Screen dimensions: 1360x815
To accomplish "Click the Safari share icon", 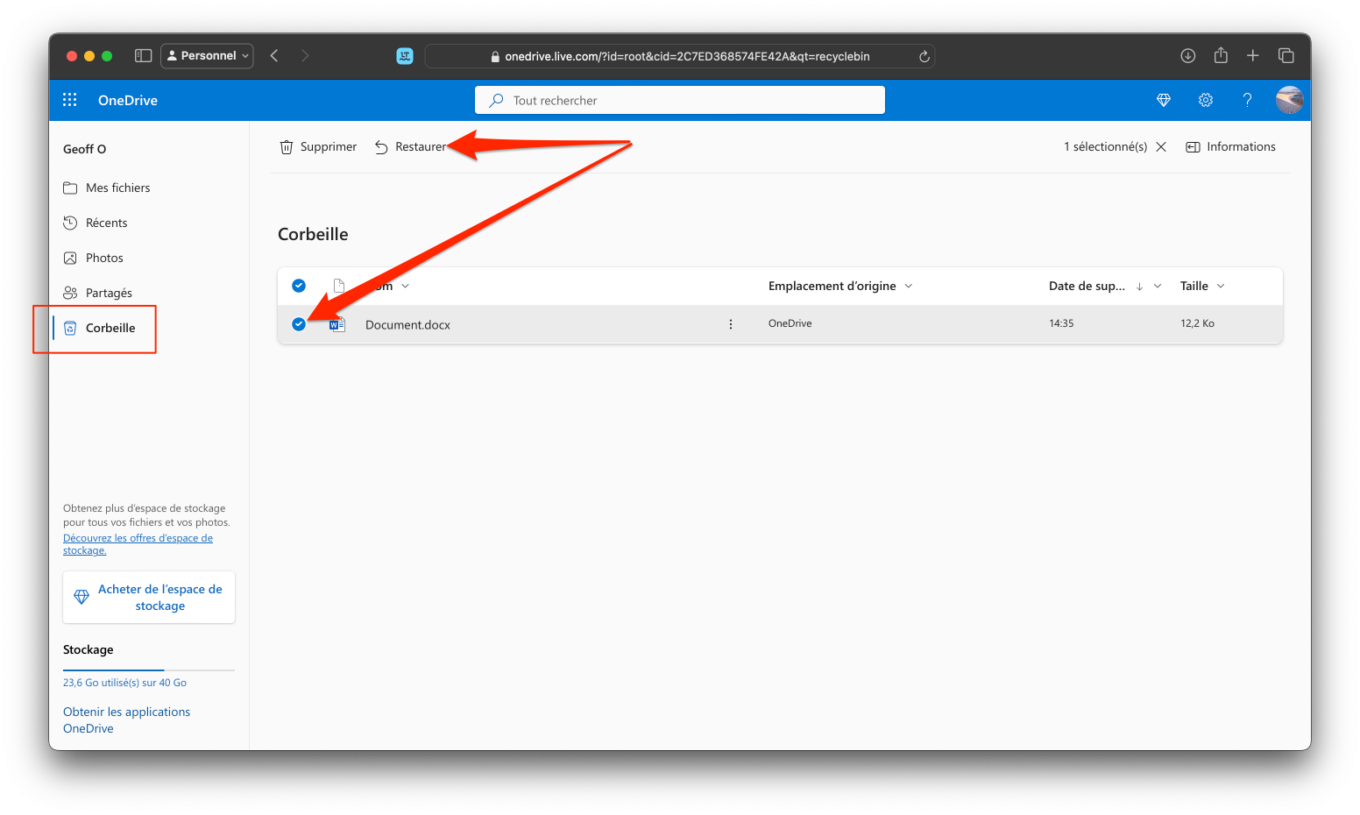I will click(1221, 55).
